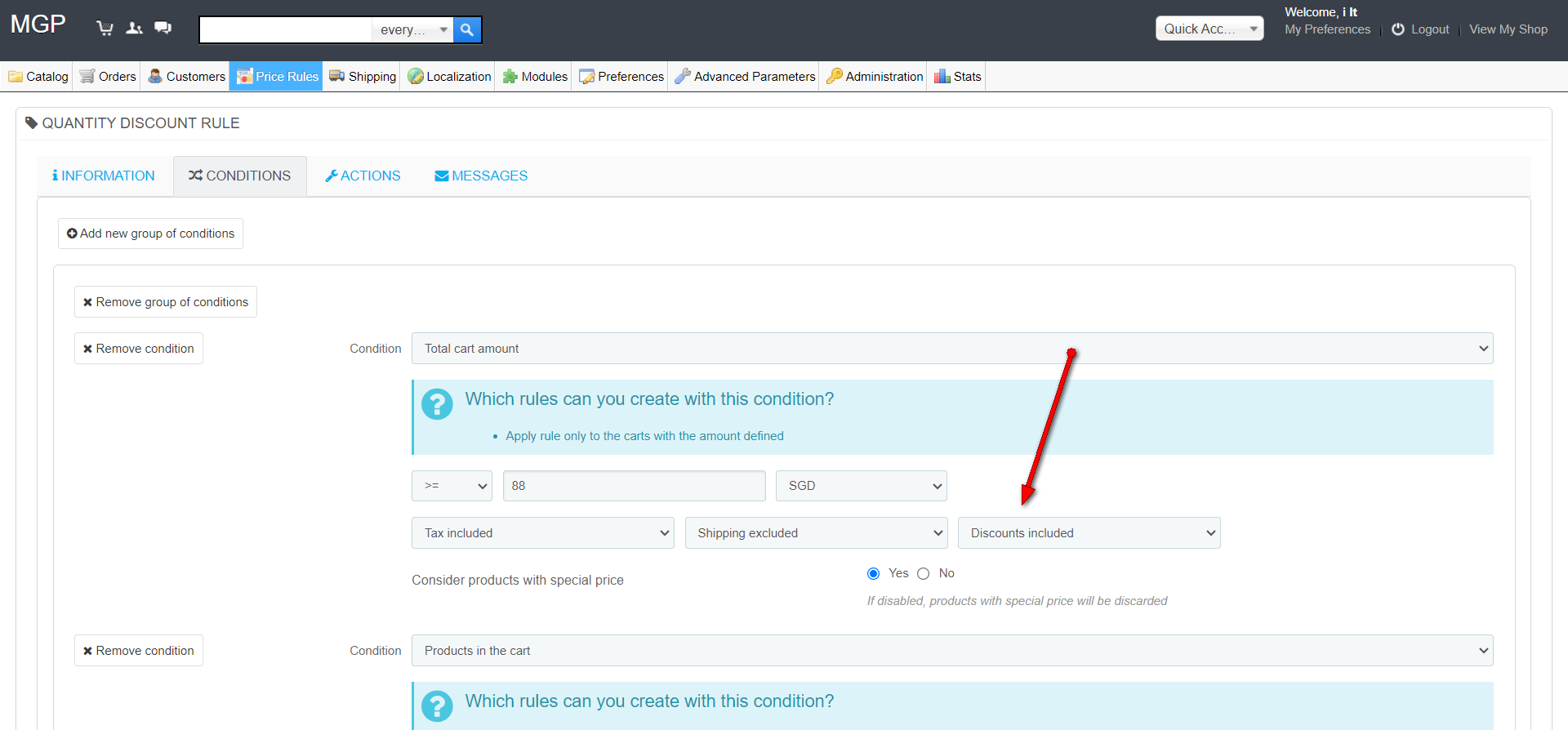1568x730 pixels.
Task: Click the Modules puzzle icon
Action: (510, 77)
